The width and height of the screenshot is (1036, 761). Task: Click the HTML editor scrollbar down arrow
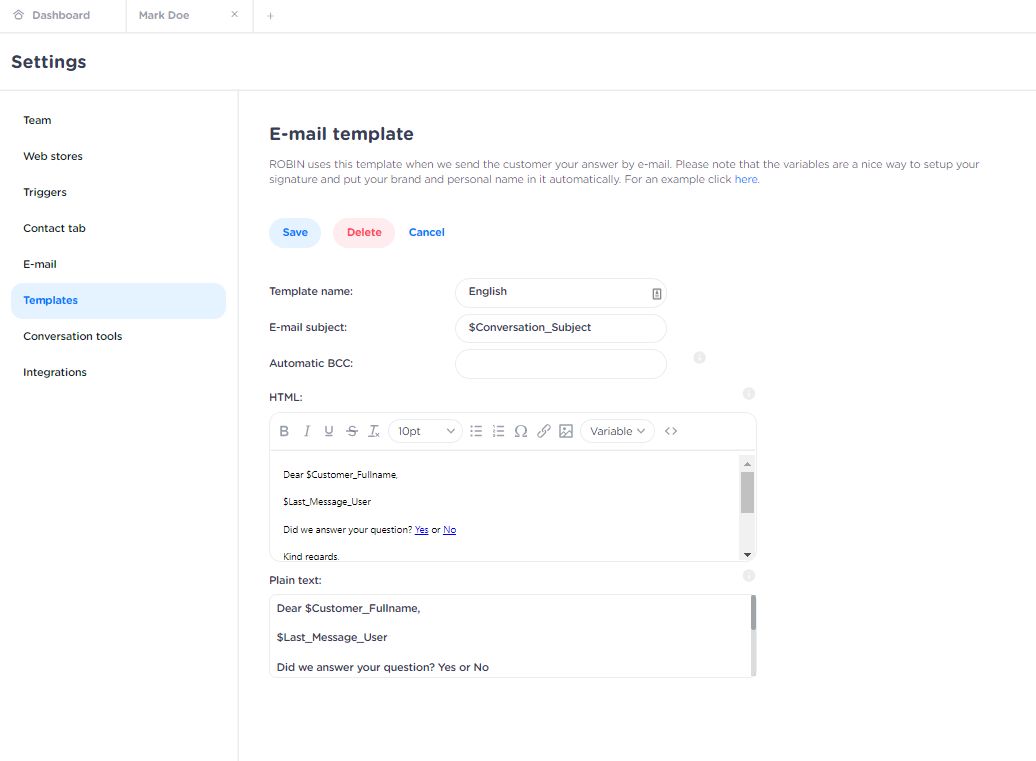[747, 554]
